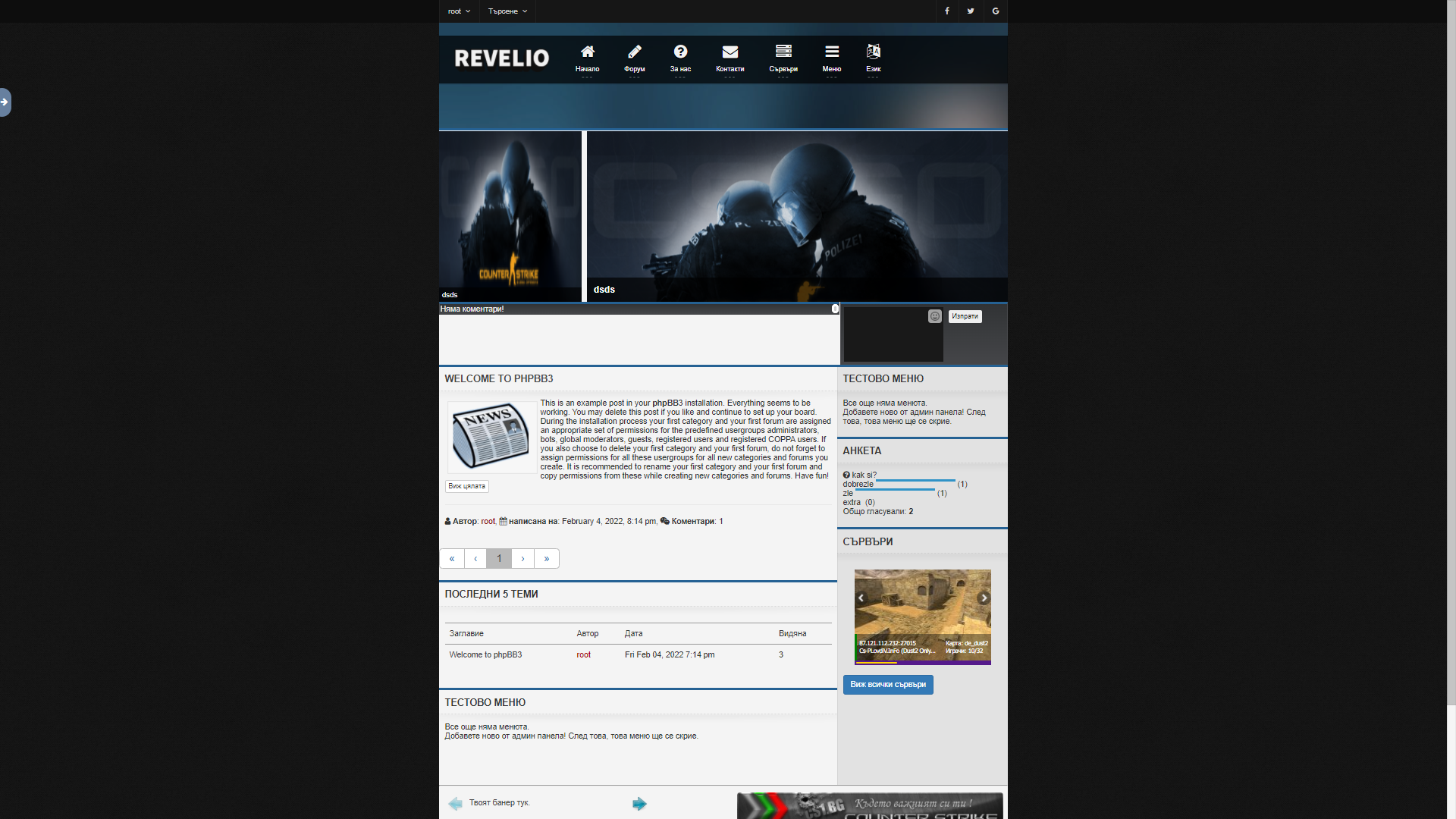This screenshot has width=1456, height=819.
Task: Click the Начало home icon
Action: pyautogui.click(x=587, y=52)
